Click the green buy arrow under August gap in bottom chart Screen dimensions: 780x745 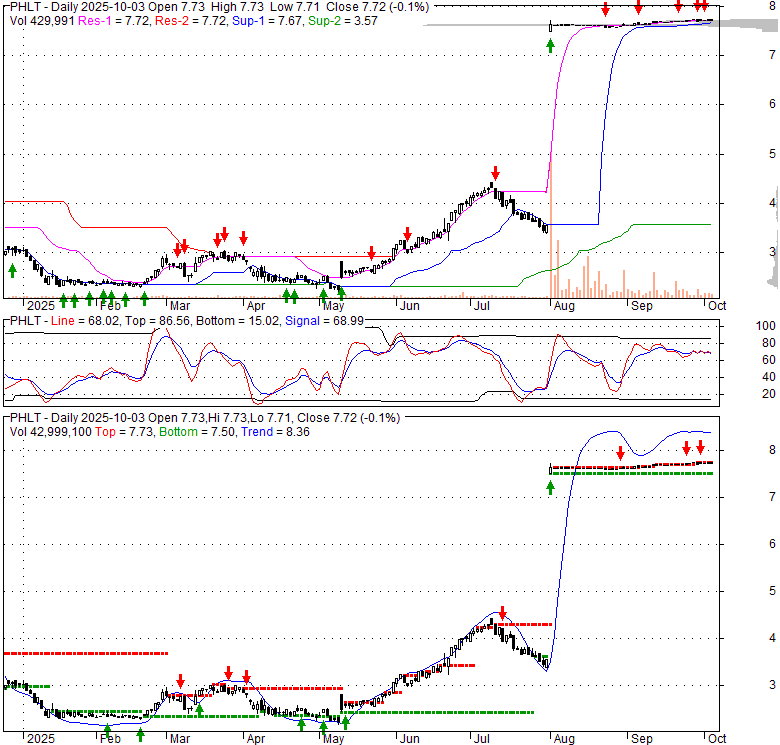550,488
